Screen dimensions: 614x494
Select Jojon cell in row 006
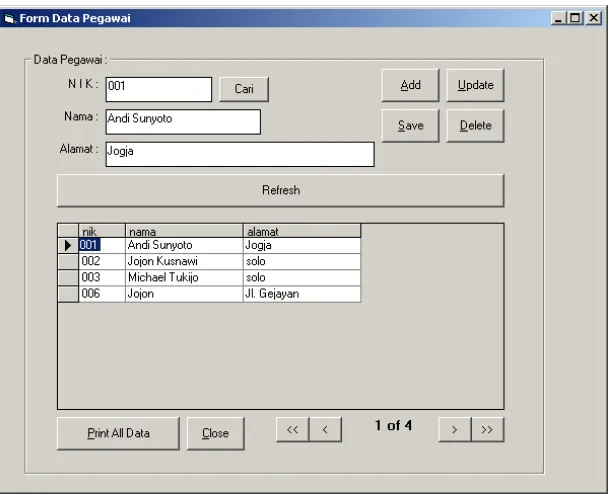point(184,294)
